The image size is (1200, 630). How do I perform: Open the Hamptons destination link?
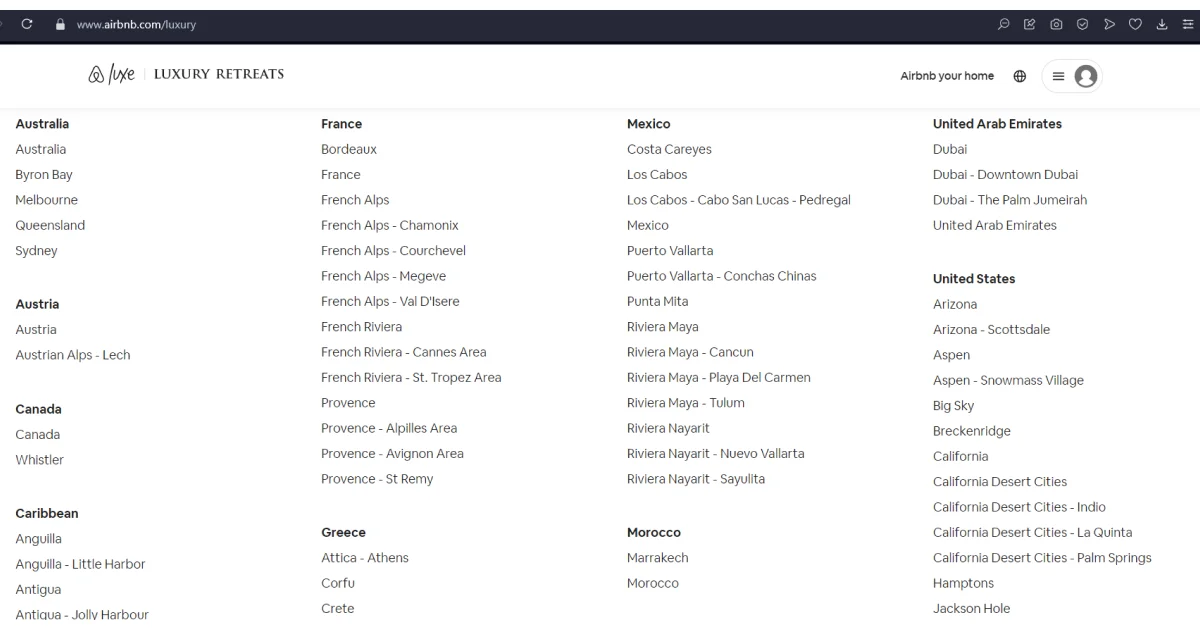964,583
